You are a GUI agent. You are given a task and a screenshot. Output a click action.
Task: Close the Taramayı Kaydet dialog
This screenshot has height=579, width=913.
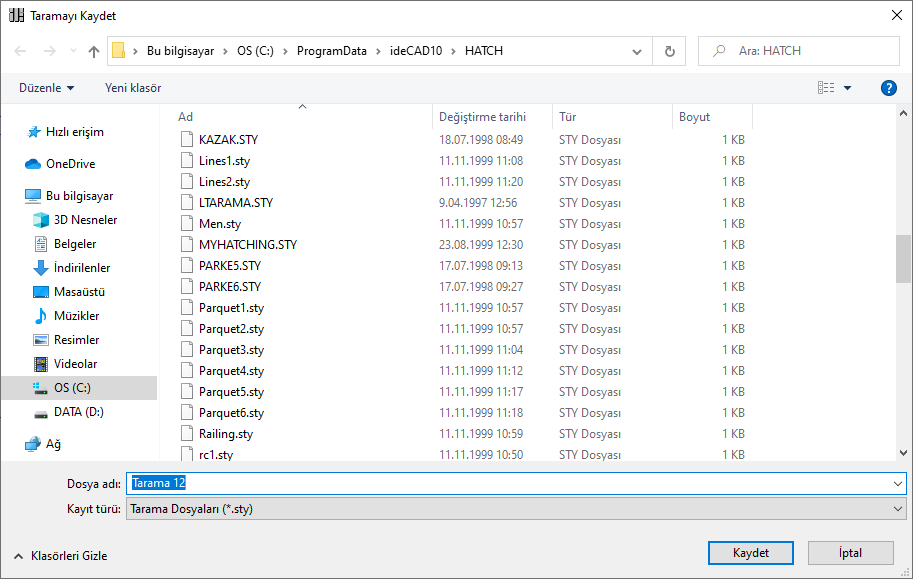pos(897,15)
